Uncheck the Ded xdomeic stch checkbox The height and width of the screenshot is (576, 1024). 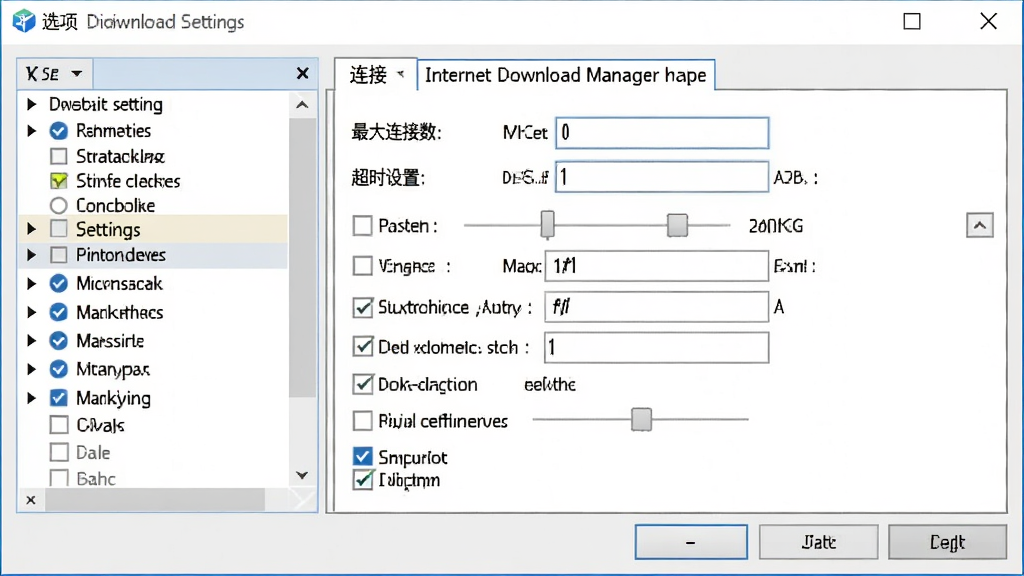[x=362, y=347]
